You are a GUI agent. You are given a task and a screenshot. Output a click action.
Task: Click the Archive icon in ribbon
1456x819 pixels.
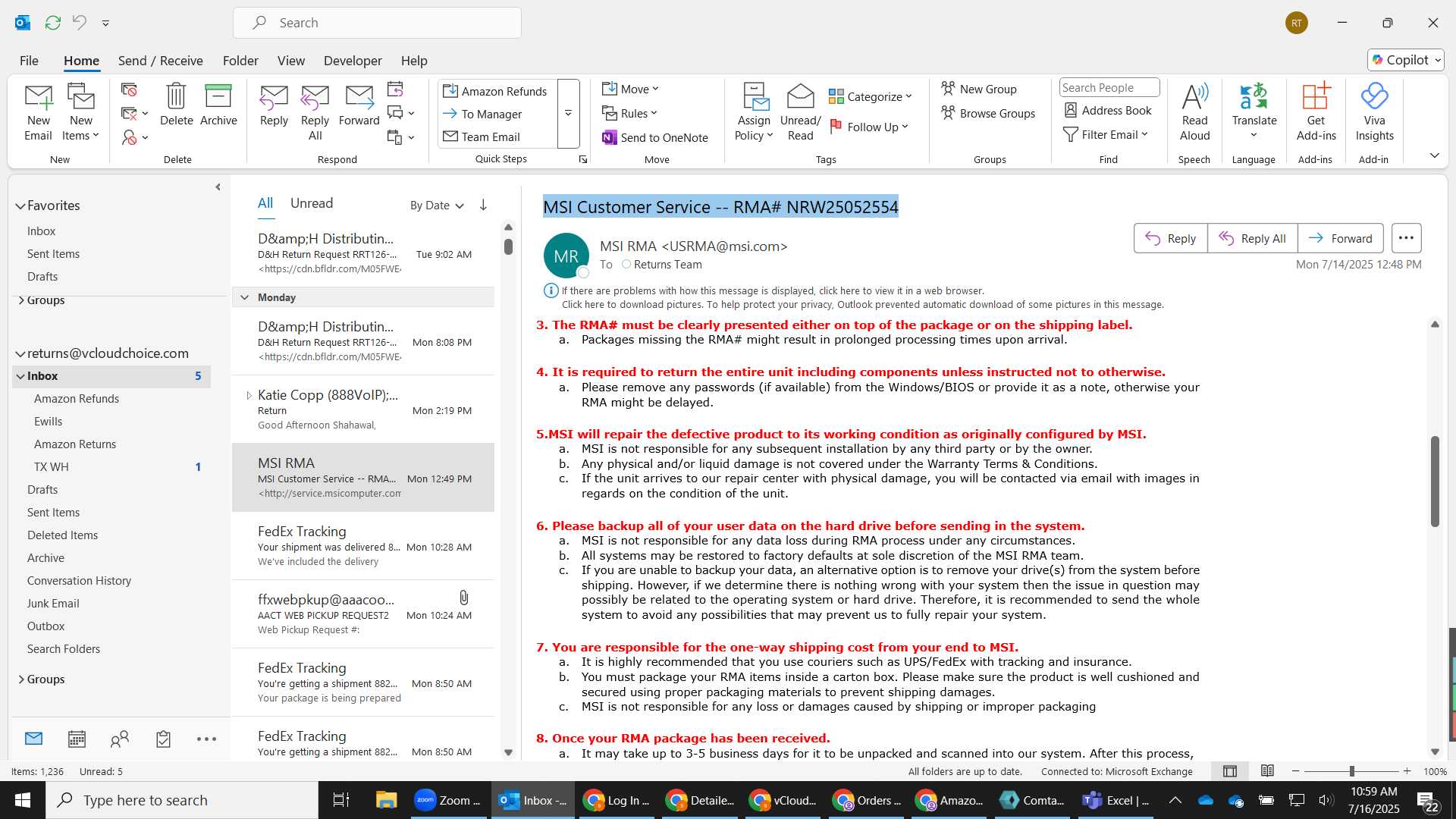218,105
